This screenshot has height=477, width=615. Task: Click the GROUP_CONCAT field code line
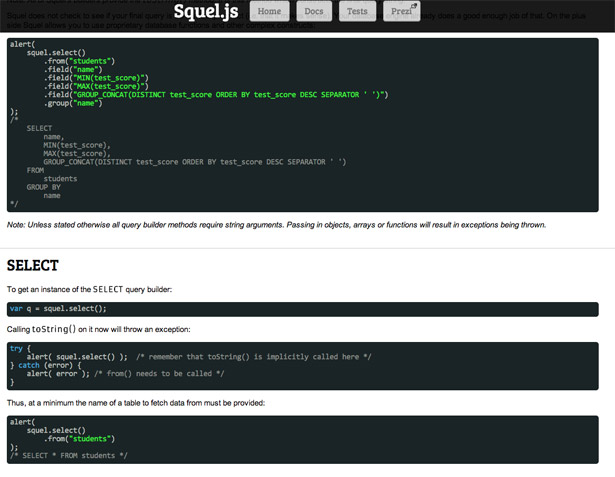(216, 95)
